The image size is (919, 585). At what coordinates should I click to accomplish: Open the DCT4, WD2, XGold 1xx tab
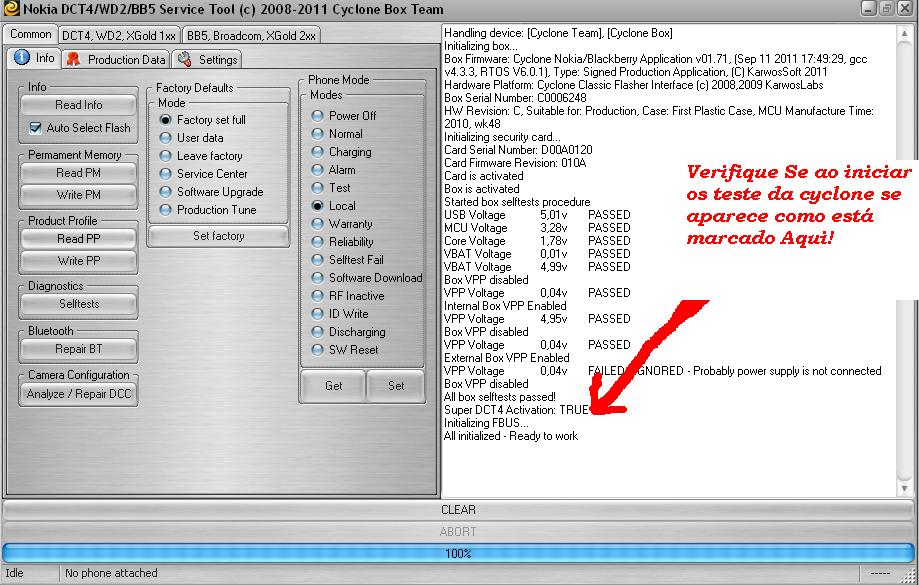(x=118, y=35)
